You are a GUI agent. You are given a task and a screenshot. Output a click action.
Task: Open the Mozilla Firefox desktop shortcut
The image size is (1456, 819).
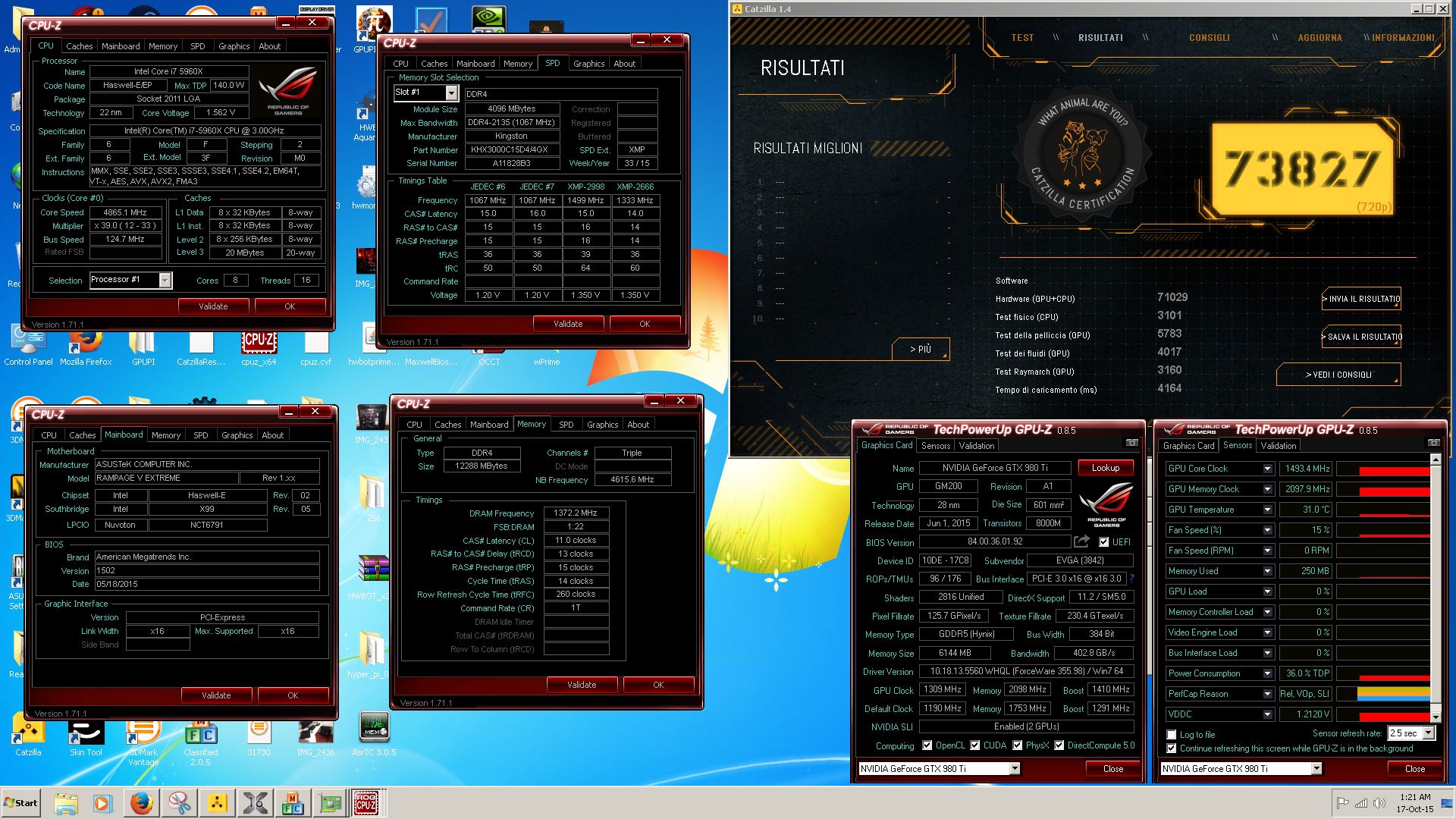(x=86, y=347)
